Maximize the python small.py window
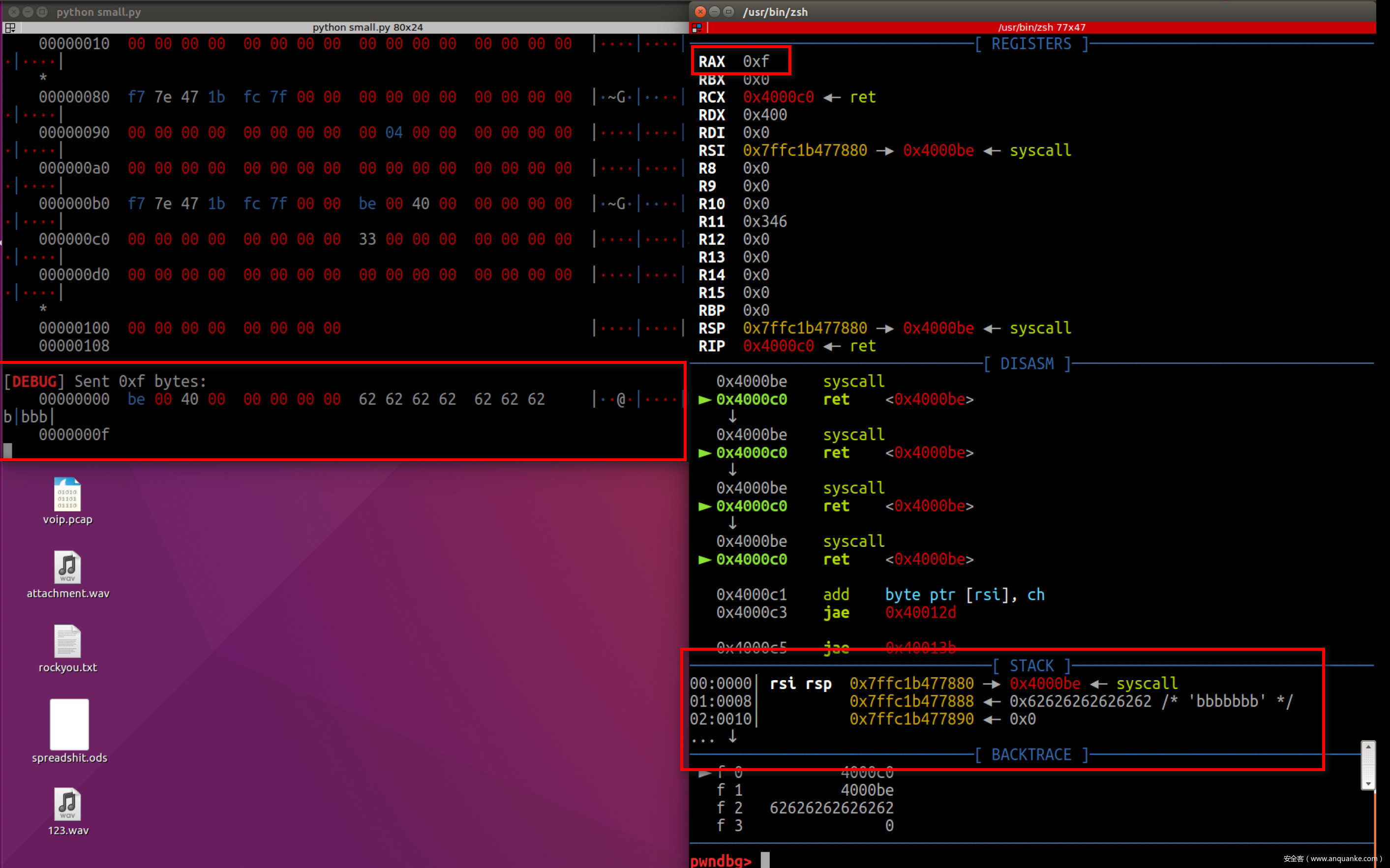 tap(42, 11)
